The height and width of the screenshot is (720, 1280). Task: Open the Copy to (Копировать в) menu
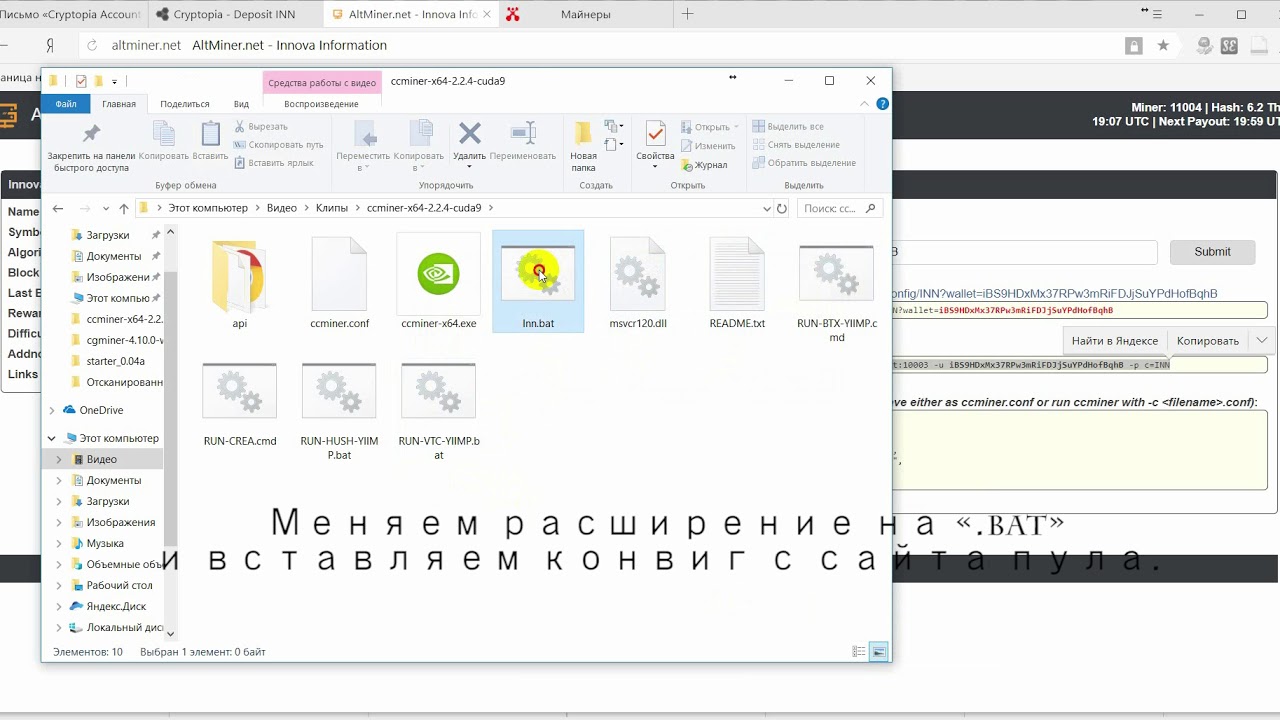point(418,146)
